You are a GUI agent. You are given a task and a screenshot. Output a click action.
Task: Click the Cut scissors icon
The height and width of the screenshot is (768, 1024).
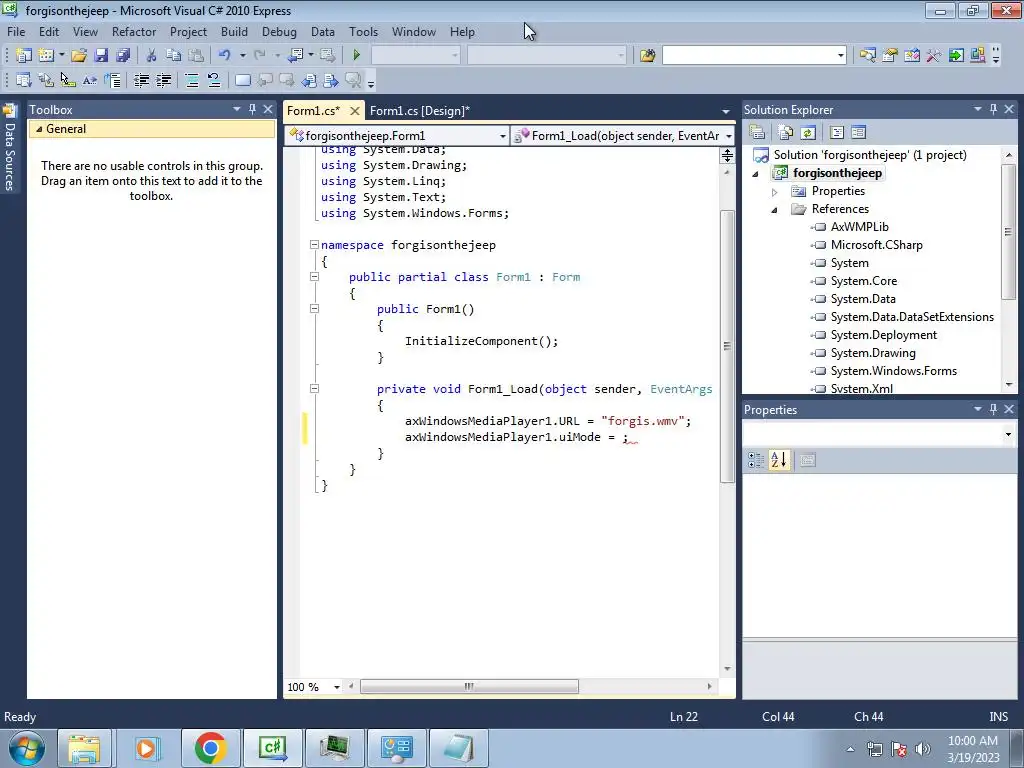click(151, 56)
